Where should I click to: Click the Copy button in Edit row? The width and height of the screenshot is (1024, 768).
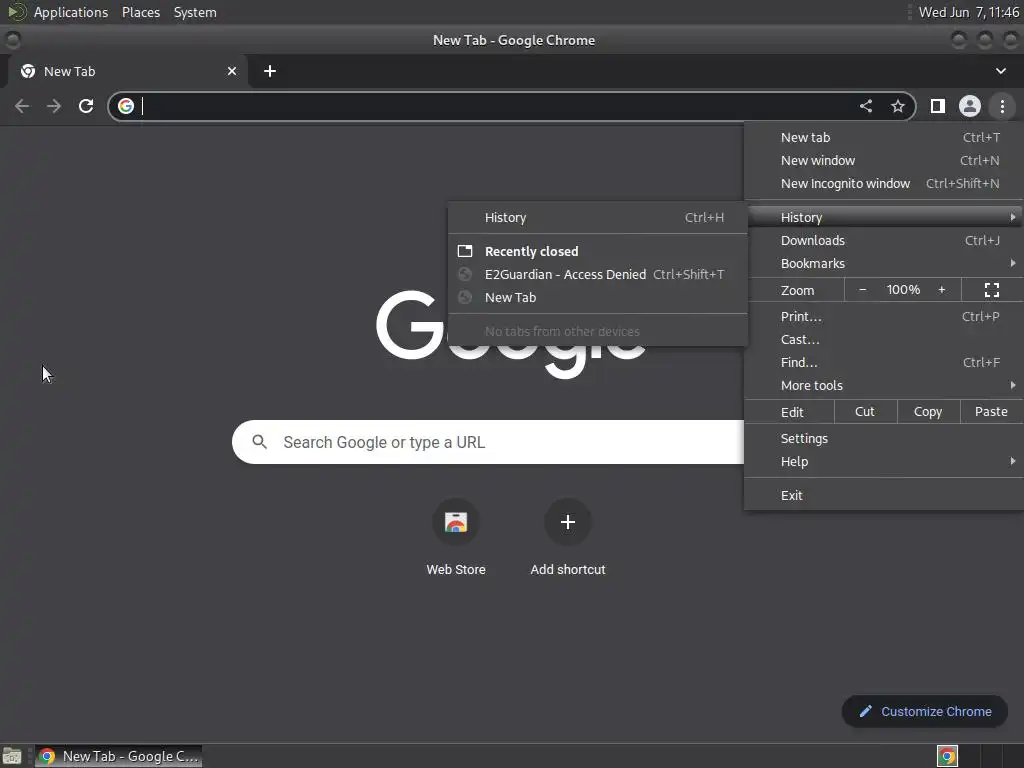coord(928,412)
